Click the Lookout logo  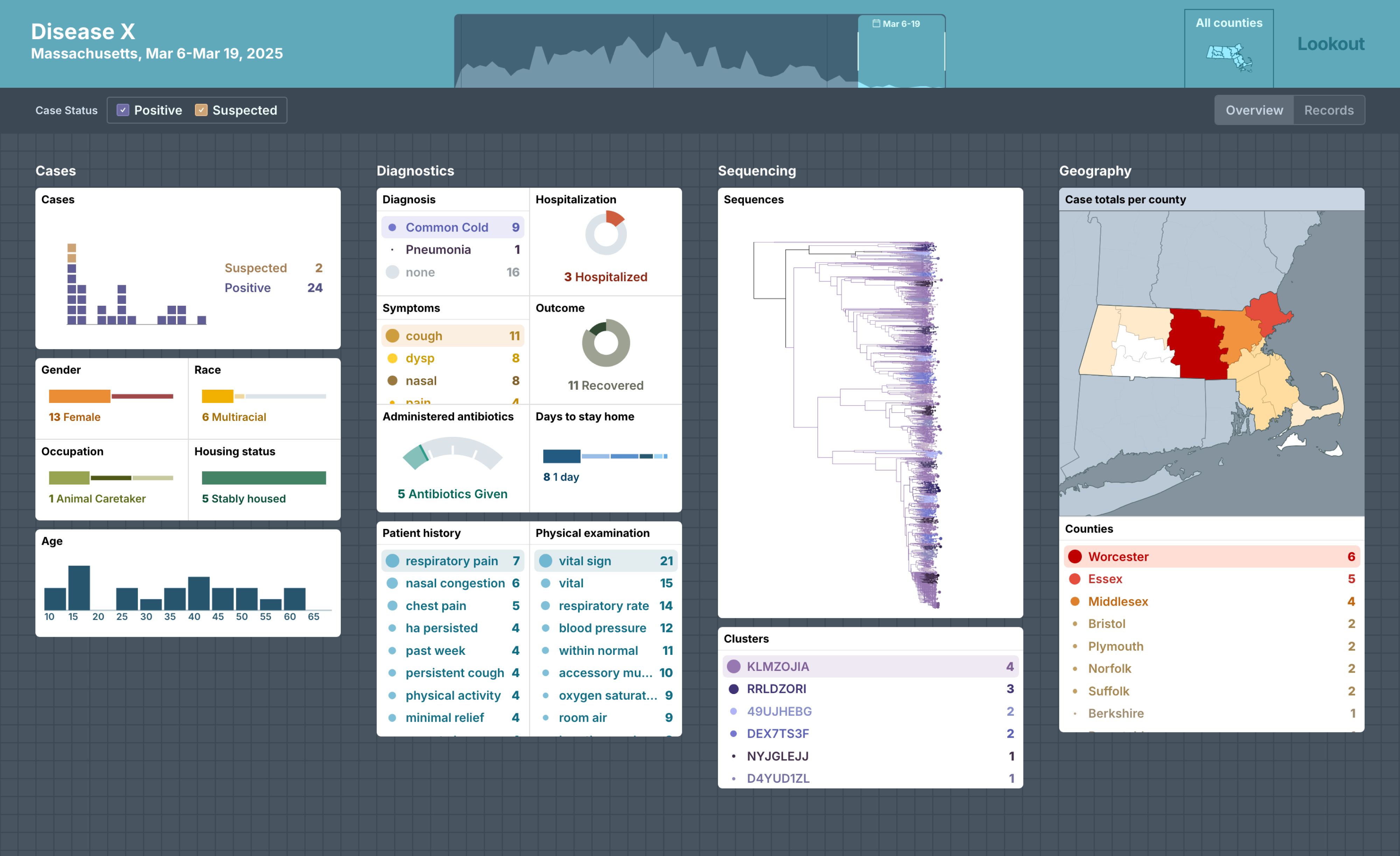tap(1330, 44)
